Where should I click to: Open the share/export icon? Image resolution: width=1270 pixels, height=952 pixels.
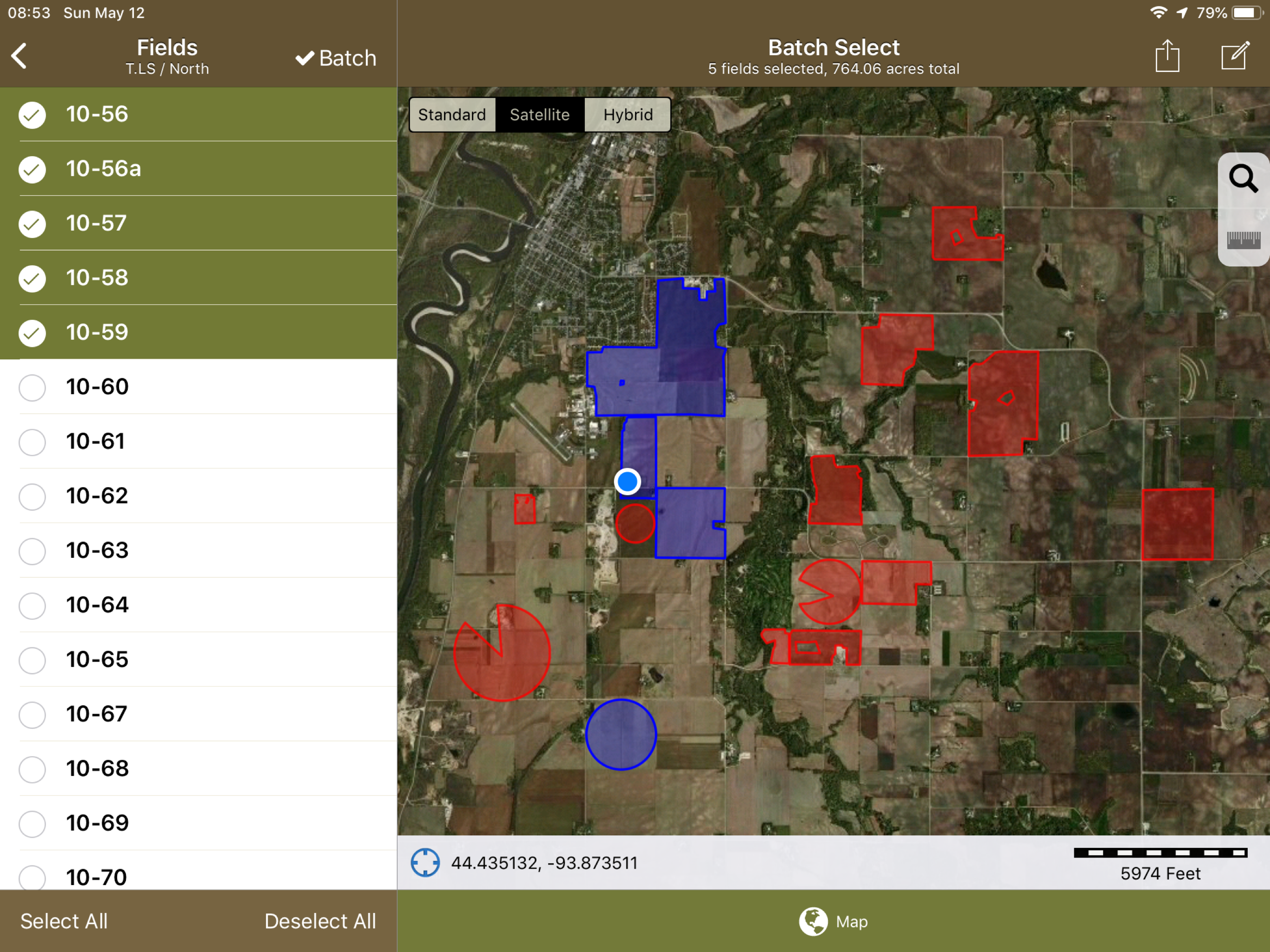(1167, 56)
